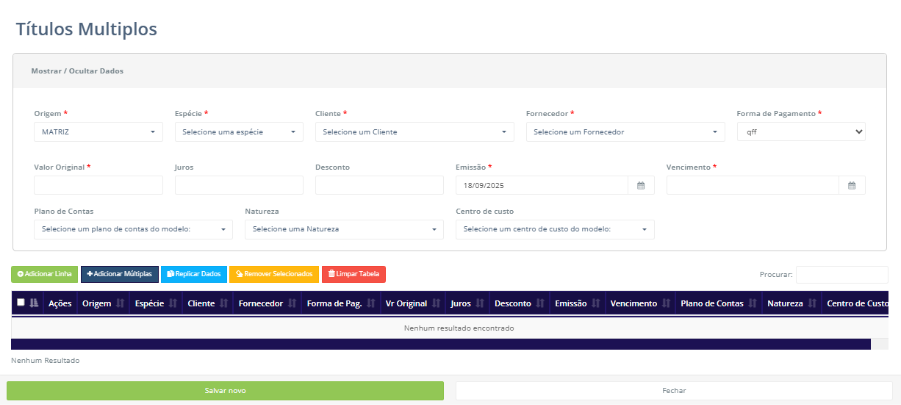Sort table by Cliente column icon

(223, 303)
